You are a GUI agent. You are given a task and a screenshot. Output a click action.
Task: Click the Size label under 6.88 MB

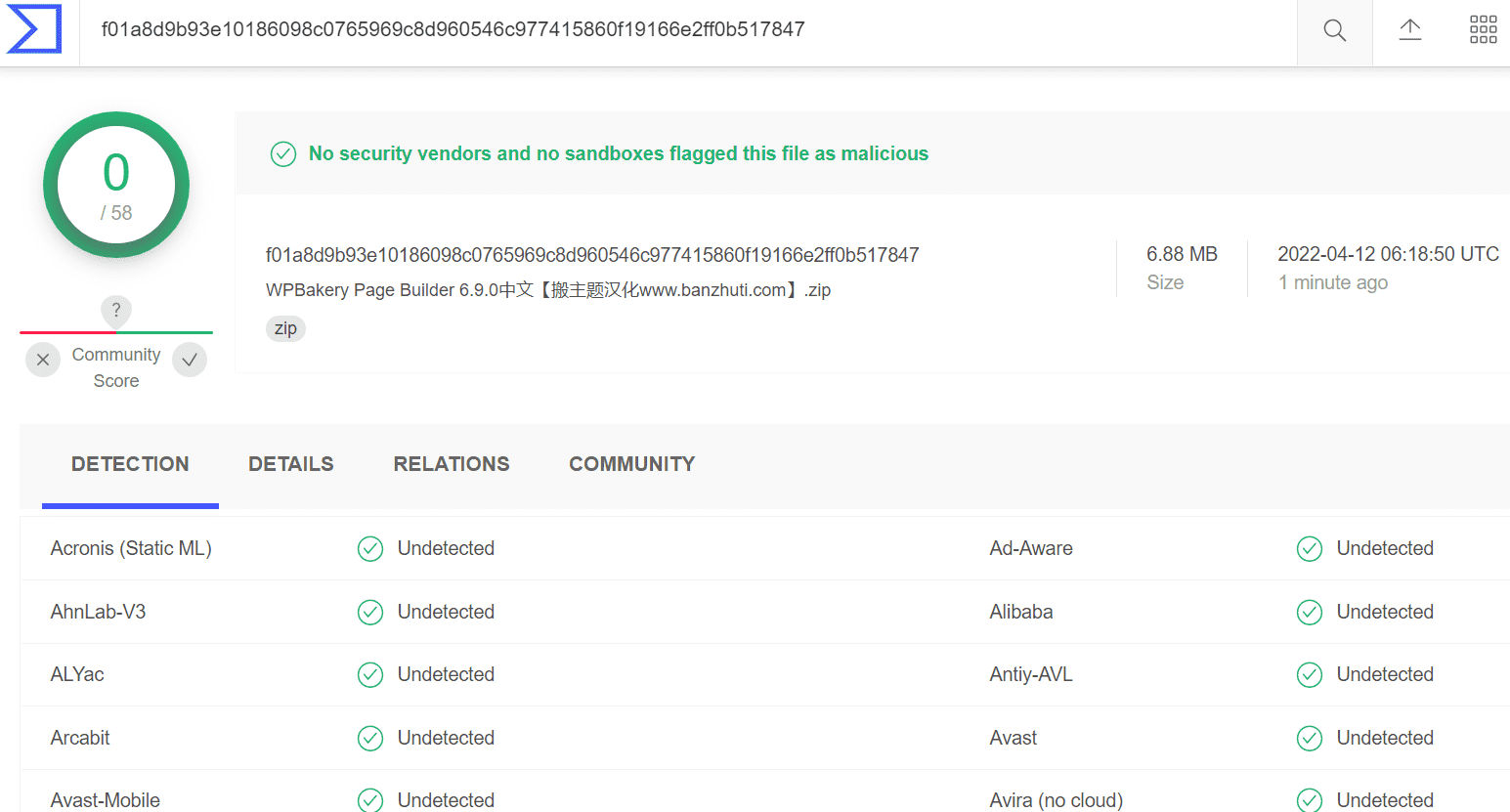(1165, 282)
